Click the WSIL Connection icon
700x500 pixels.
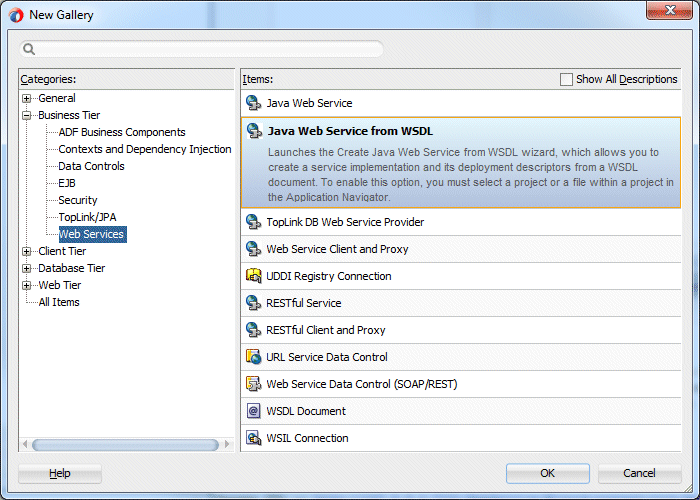point(254,438)
